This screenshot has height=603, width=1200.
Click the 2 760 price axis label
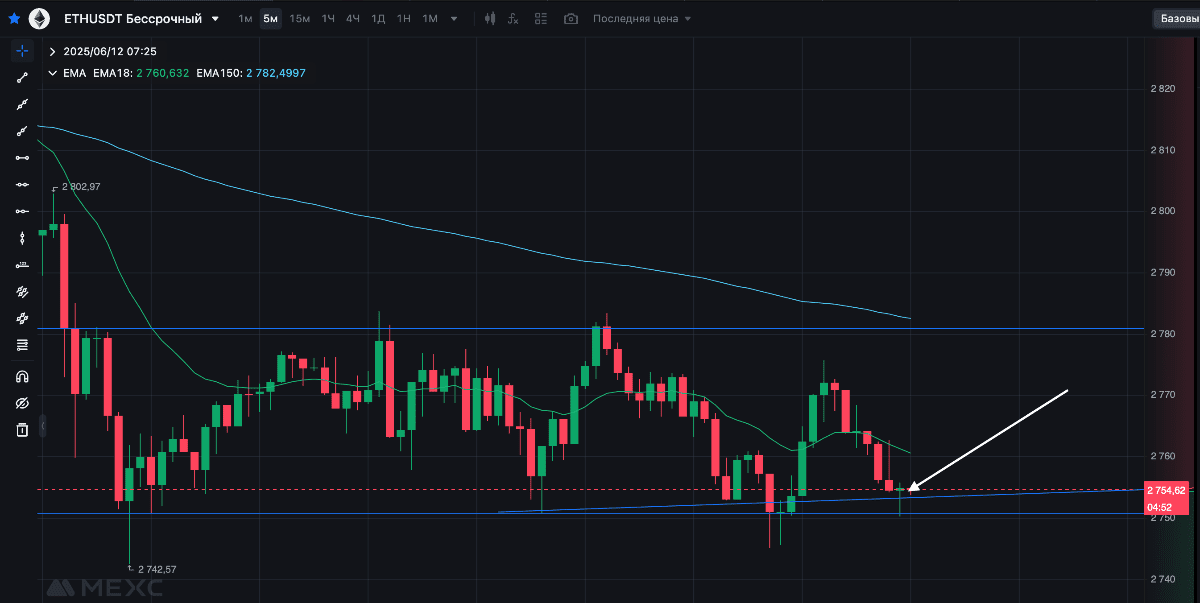coord(1163,456)
